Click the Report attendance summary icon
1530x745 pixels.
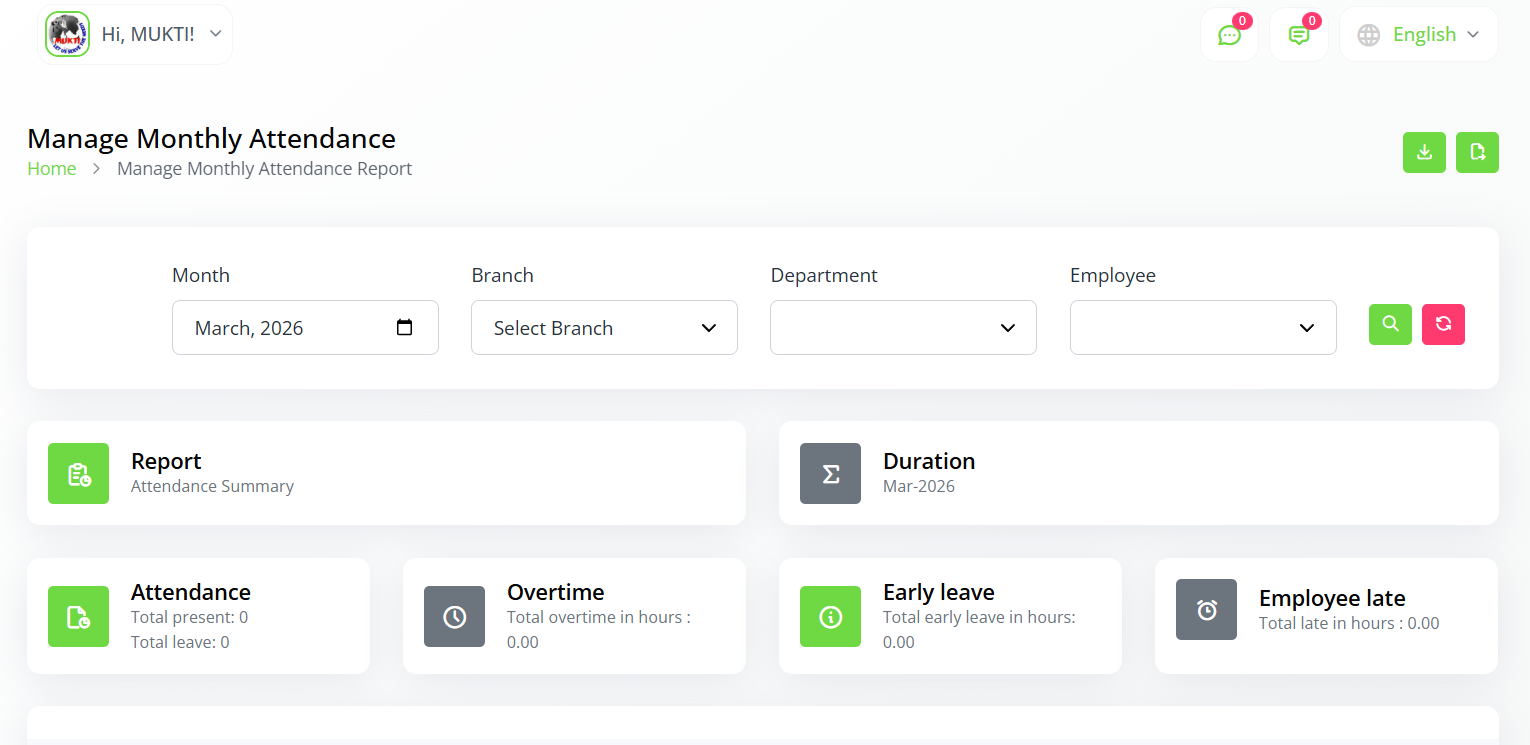point(78,473)
